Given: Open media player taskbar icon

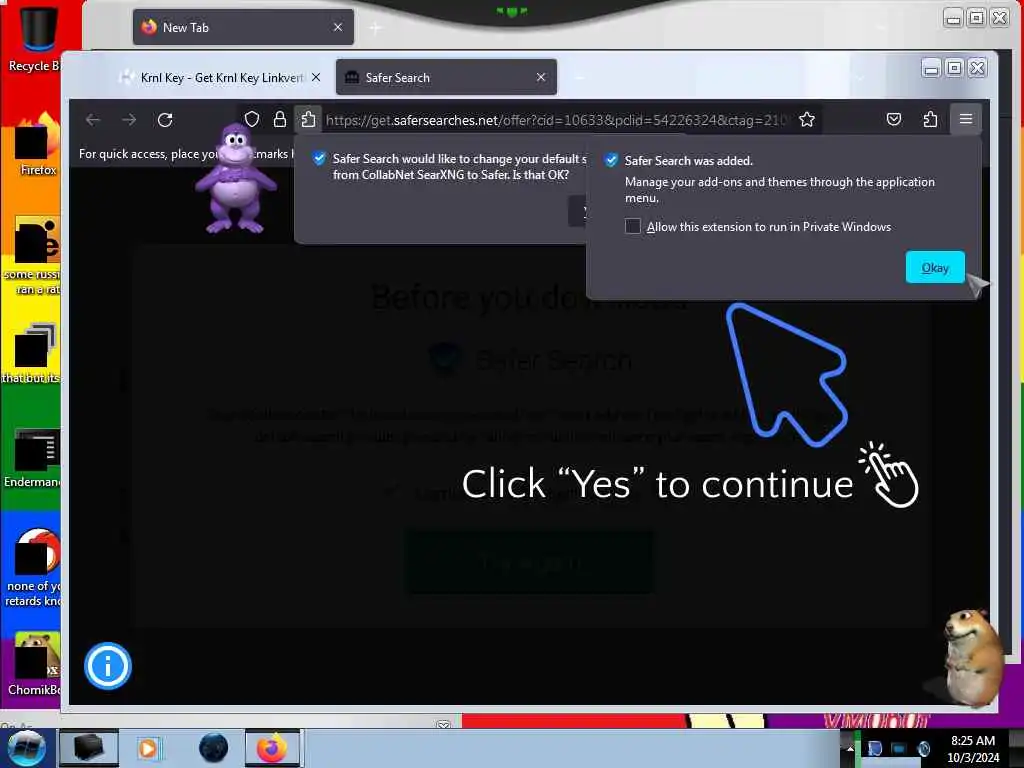Looking at the screenshot, I should coord(148,748).
